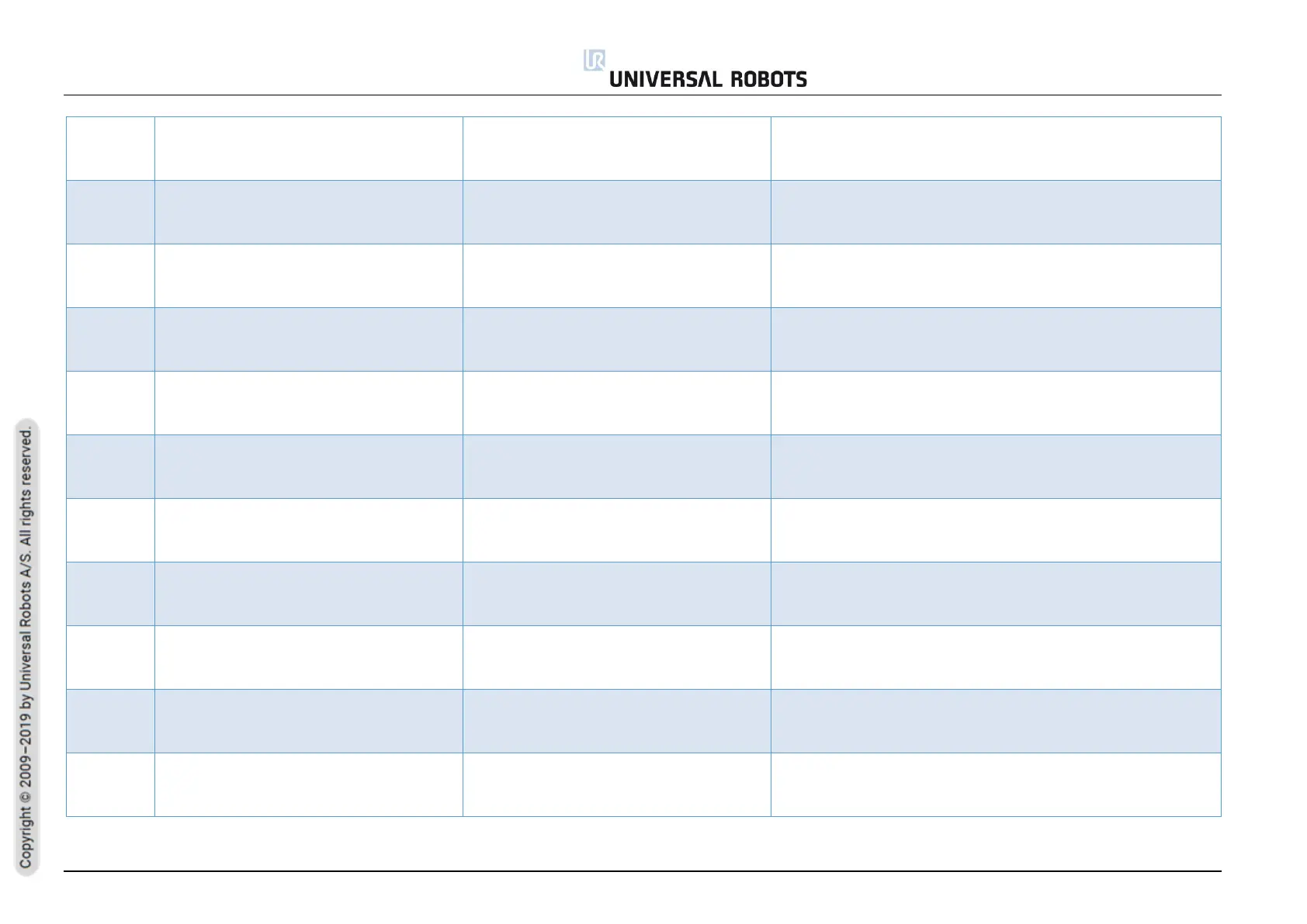The height and width of the screenshot is (924, 1307).
Task: Click the vertical copyright notice text
Action: 27,648
